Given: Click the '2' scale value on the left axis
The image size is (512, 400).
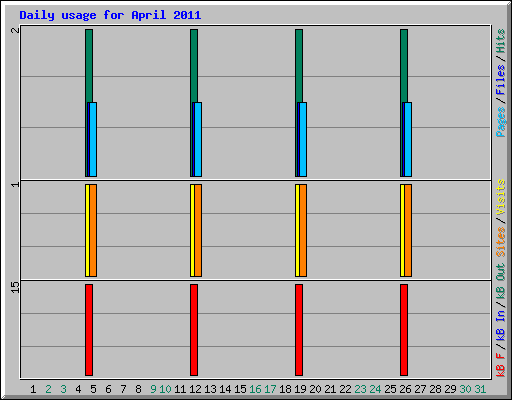Looking at the screenshot, I should point(15,30).
